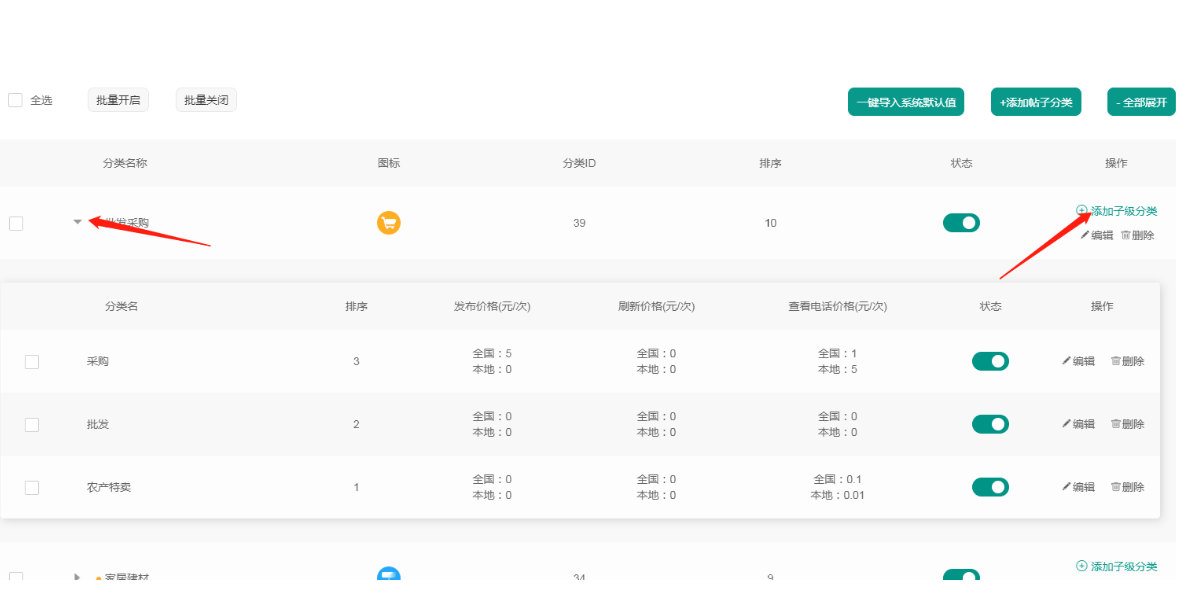Expand the 家居建材 category row
The height and width of the screenshot is (595, 1192).
click(x=77, y=577)
